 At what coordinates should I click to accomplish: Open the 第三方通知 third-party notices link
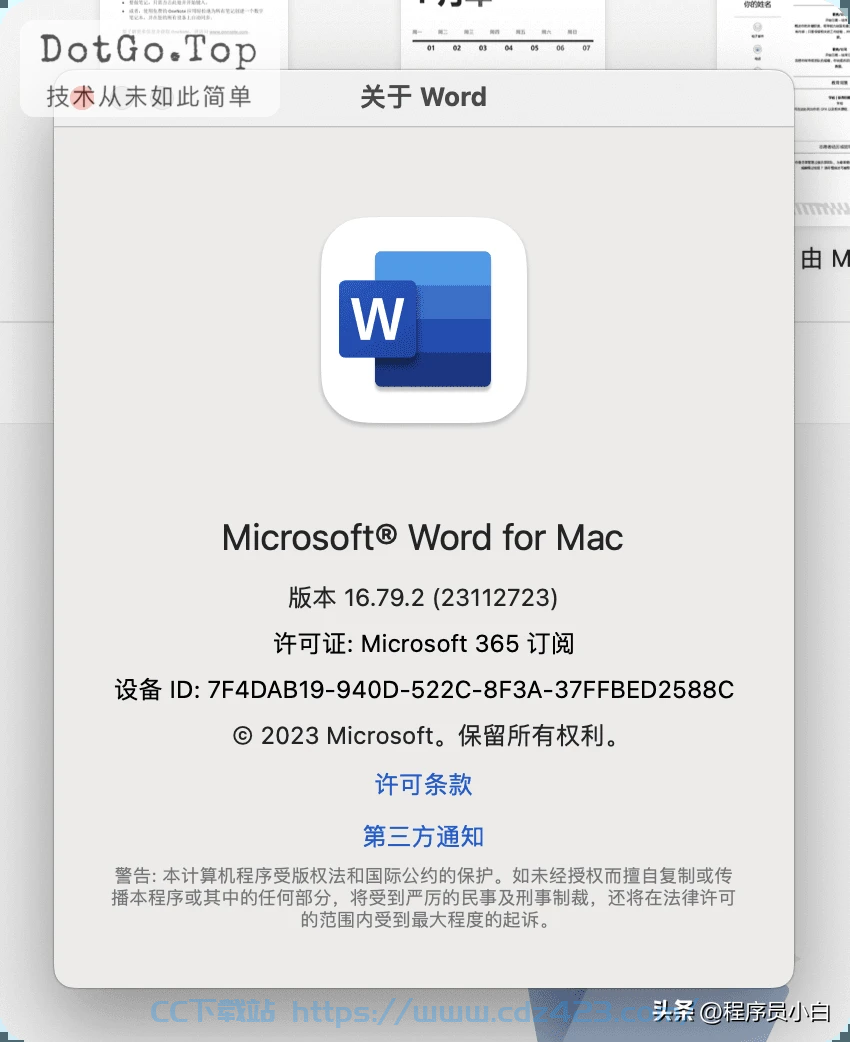[424, 837]
